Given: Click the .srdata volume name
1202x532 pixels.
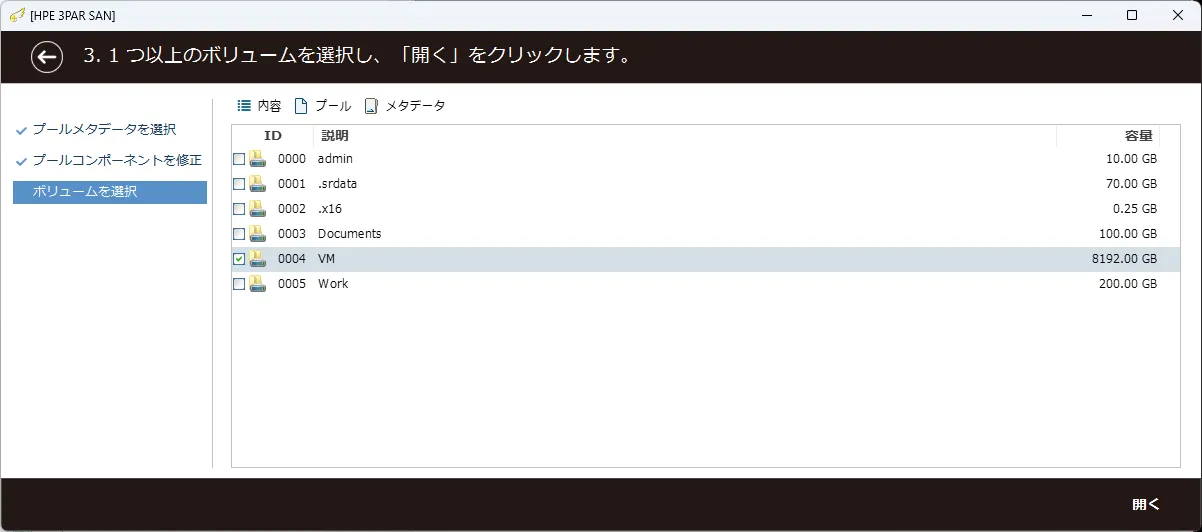Looking at the screenshot, I should [x=337, y=184].
